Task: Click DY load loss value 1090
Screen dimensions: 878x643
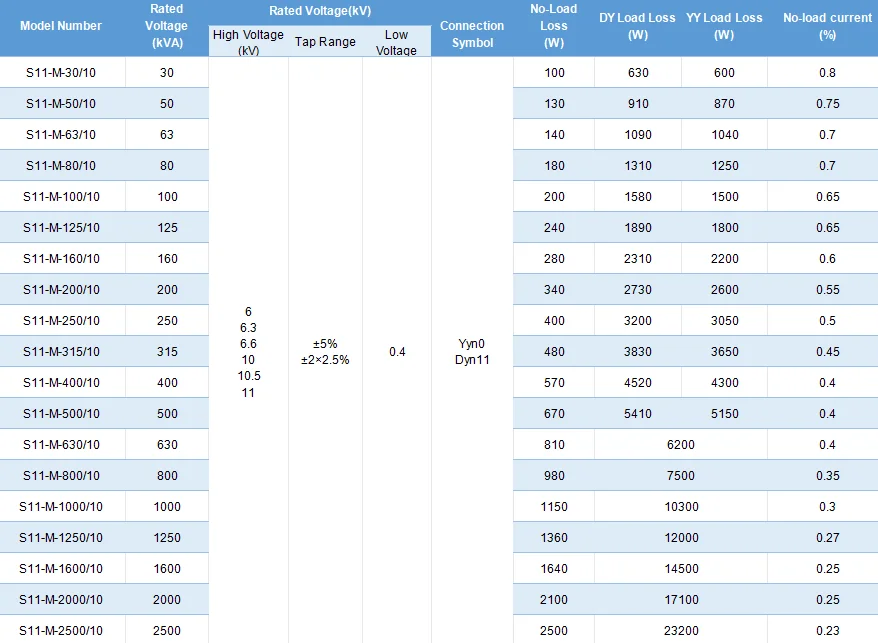Action: (638, 135)
